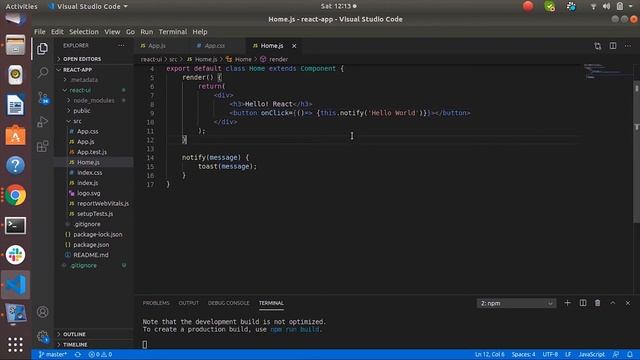Switch to the Output panel tab

coord(189,303)
